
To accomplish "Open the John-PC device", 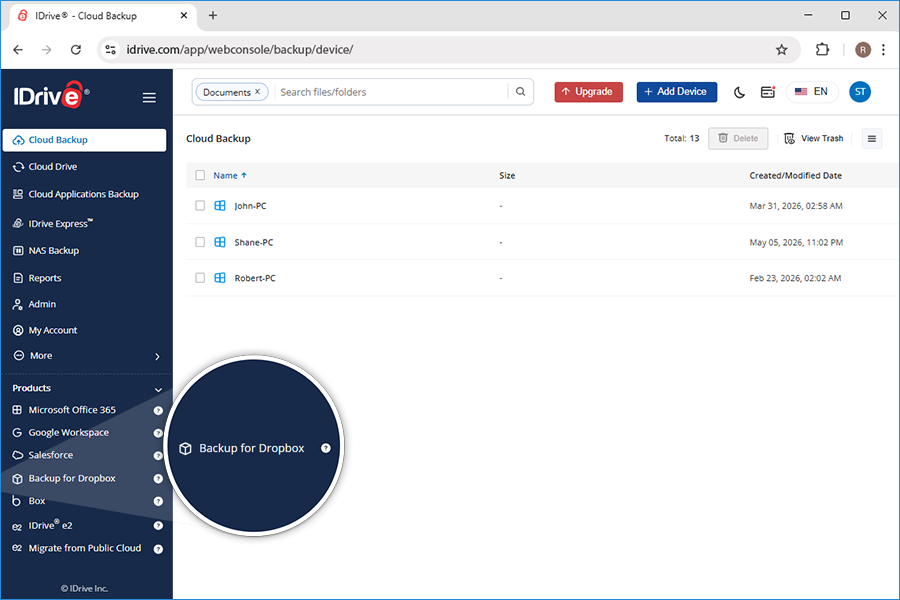I will (250, 206).
